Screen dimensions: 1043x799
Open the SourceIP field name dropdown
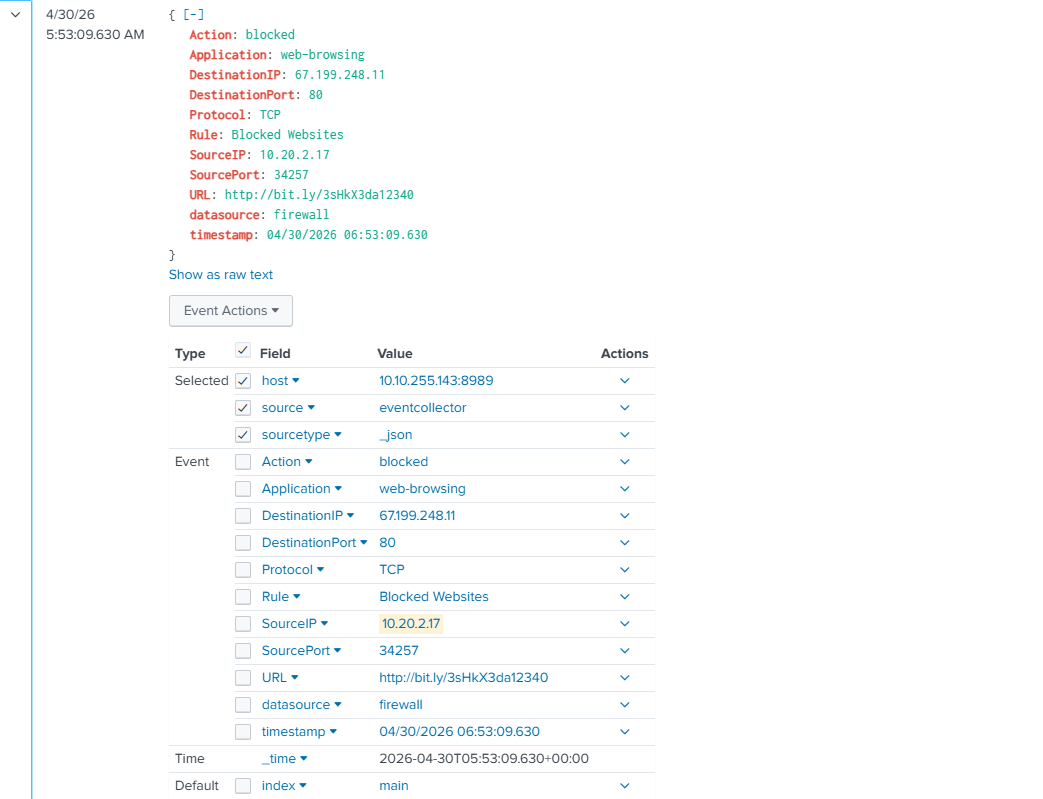(295, 624)
